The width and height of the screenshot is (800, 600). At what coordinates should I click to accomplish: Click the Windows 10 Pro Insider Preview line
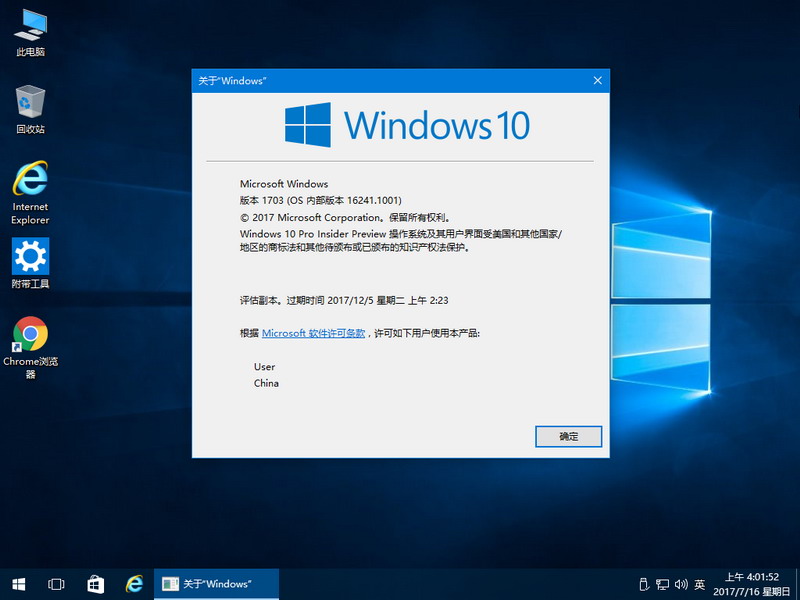point(401,241)
